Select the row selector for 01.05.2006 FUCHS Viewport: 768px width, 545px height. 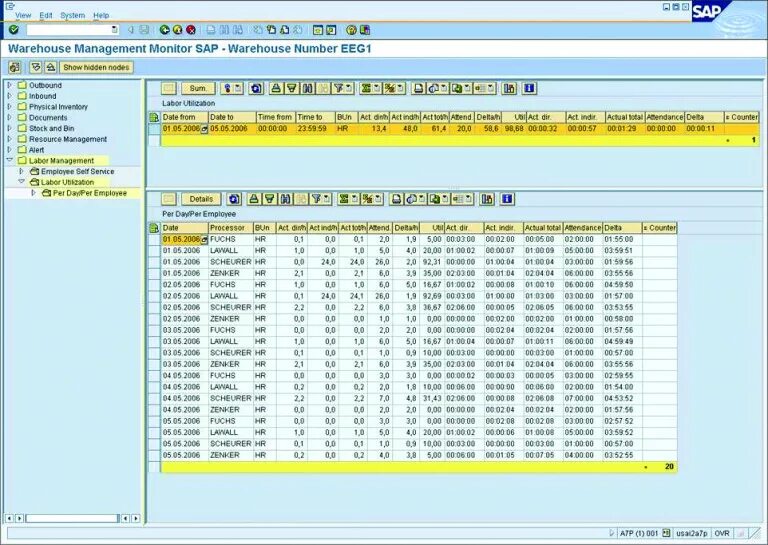click(154, 239)
